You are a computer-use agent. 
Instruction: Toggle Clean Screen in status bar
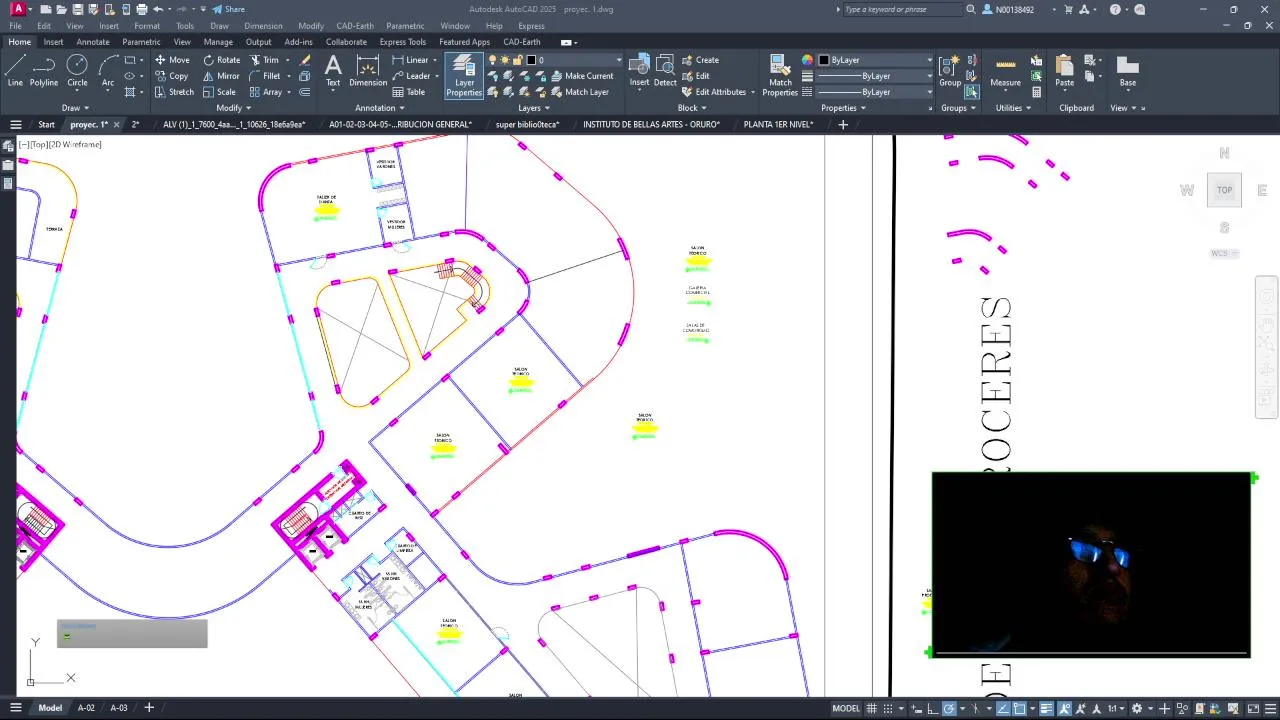click(x=1253, y=708)
